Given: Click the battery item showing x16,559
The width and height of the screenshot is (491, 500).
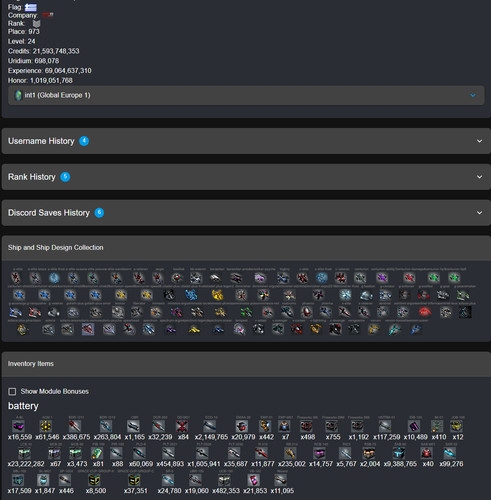Looking at the screenshot, I should click(18, 426).
